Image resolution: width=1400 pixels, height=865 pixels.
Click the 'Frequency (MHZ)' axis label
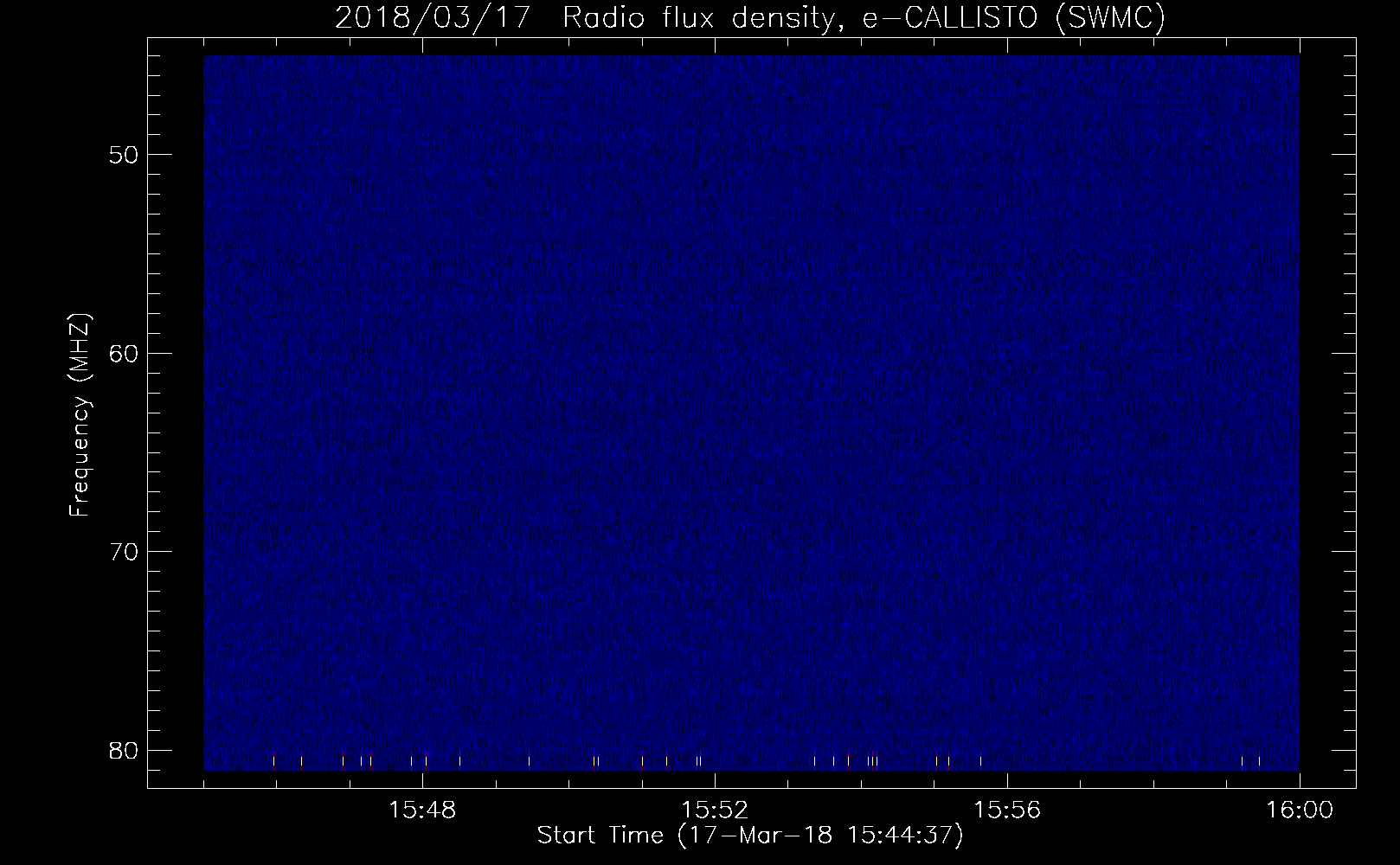point(80,415)
